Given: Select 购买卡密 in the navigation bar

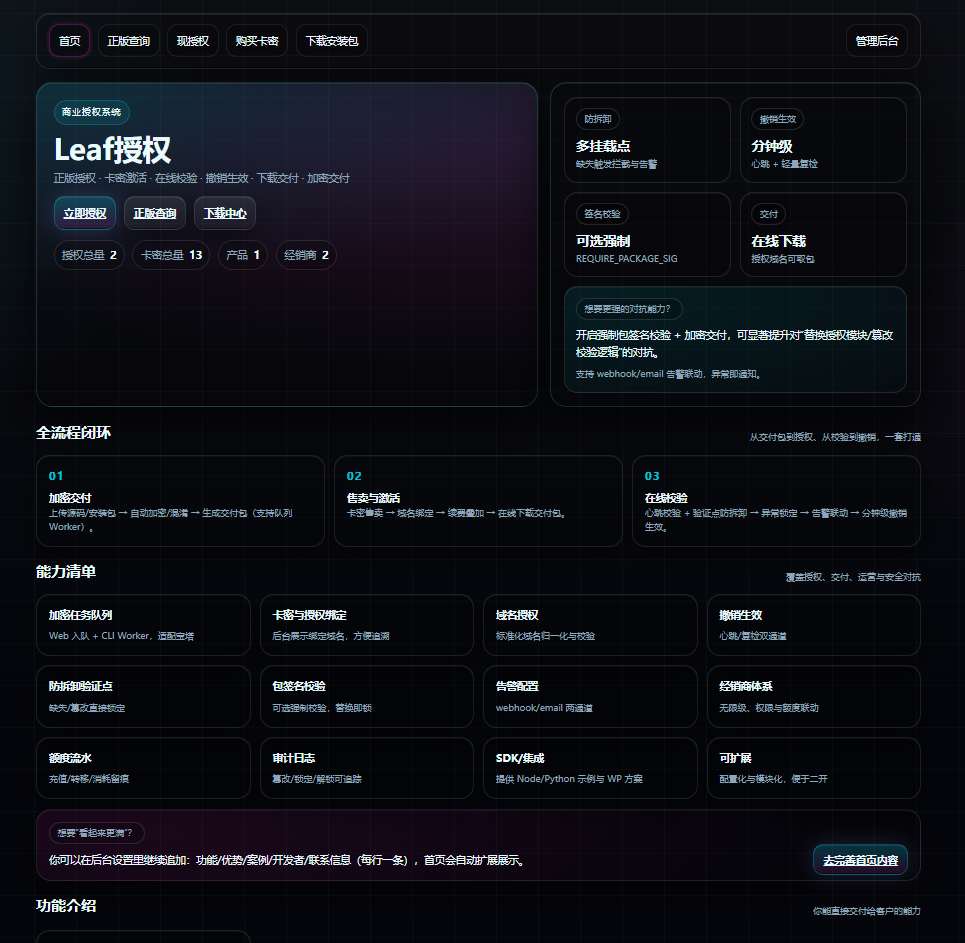Looking at the screenshot, I should [257, 41].
